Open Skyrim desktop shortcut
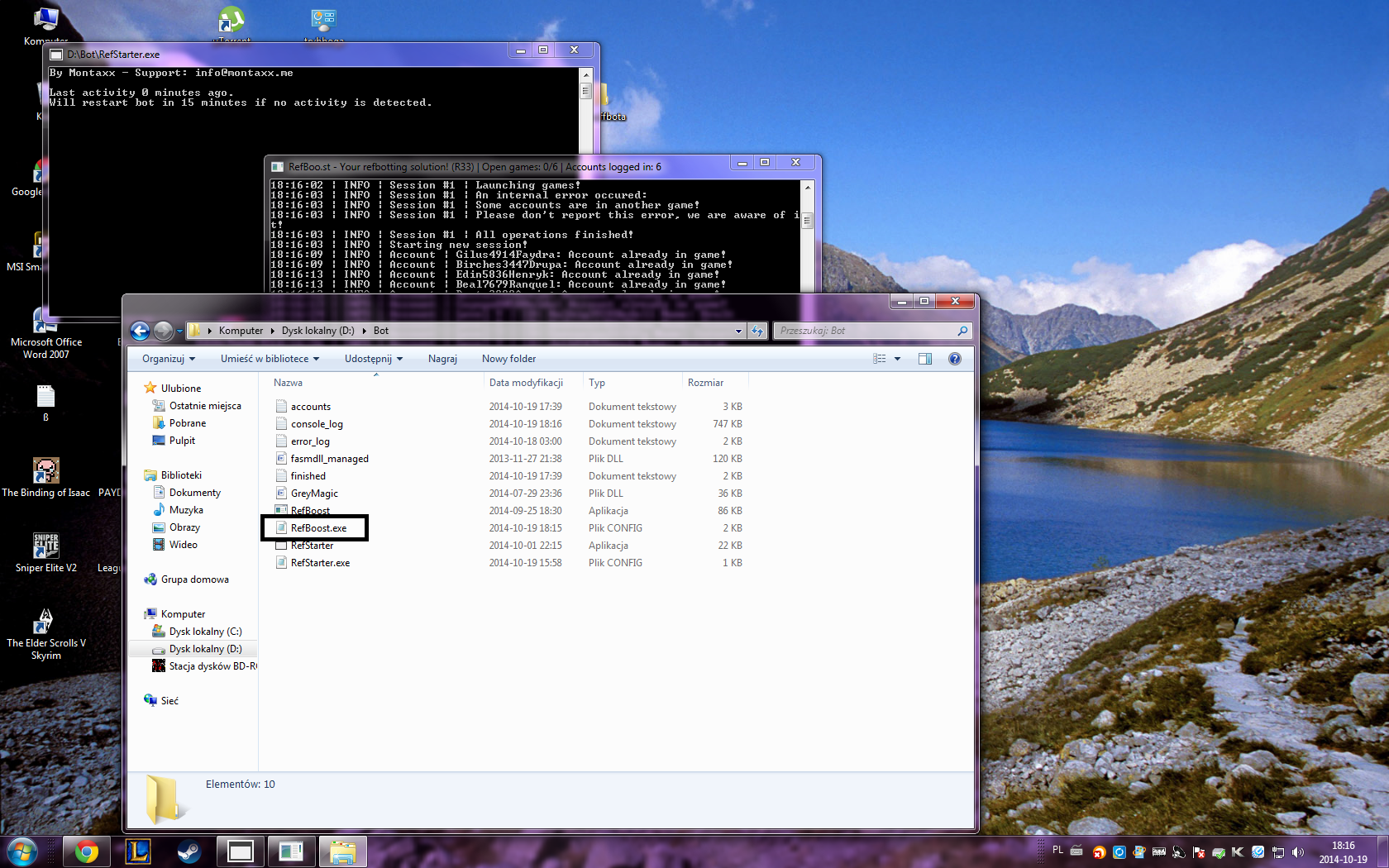 click(46, 634)
